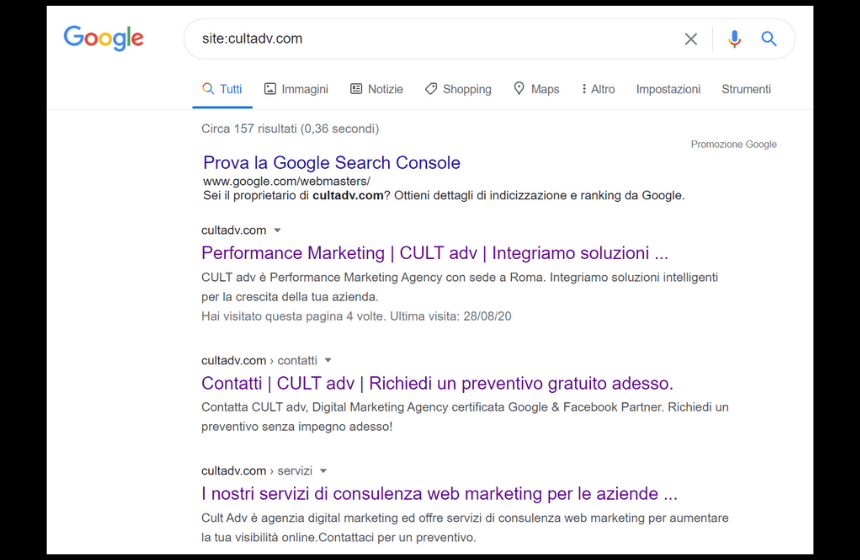Open the Prova la Google Search Console link
Image resolution: width=860 pixels, height=560 pixels.
(331, 162)
